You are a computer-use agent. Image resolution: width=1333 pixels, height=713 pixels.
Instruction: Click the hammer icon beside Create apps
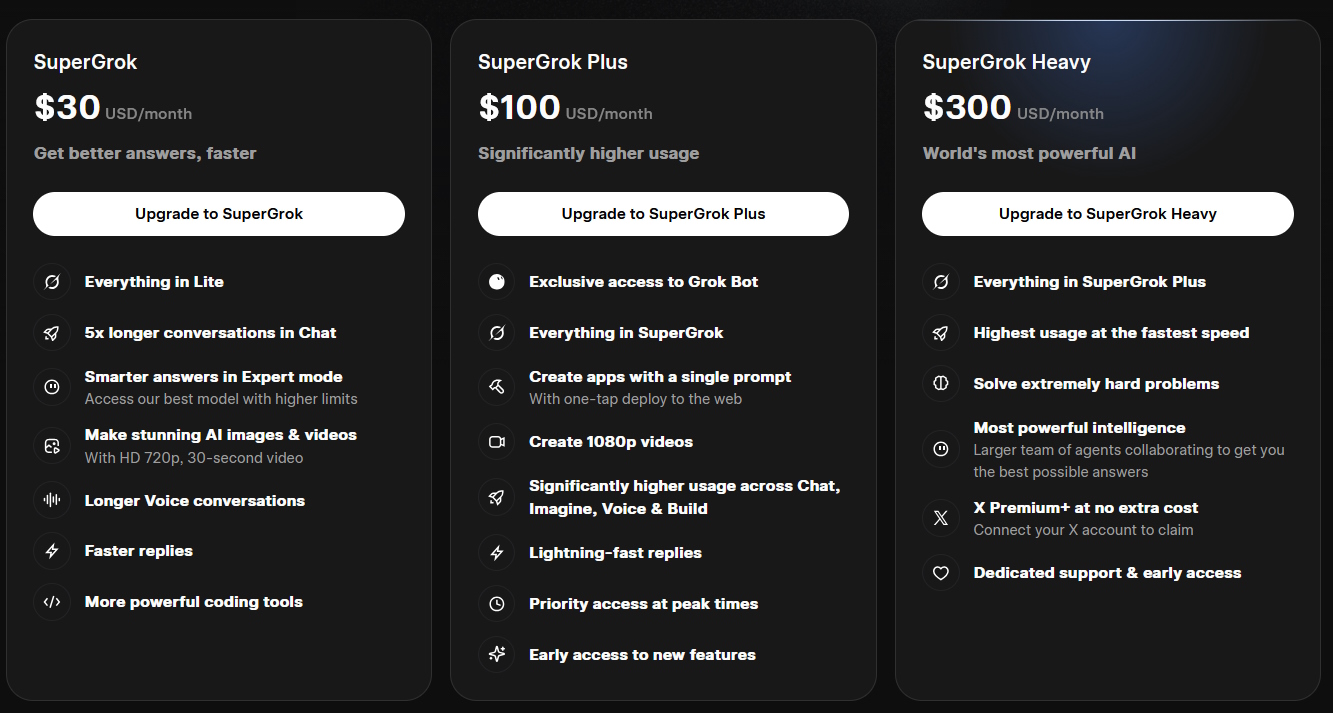click(x=496, y=387)
